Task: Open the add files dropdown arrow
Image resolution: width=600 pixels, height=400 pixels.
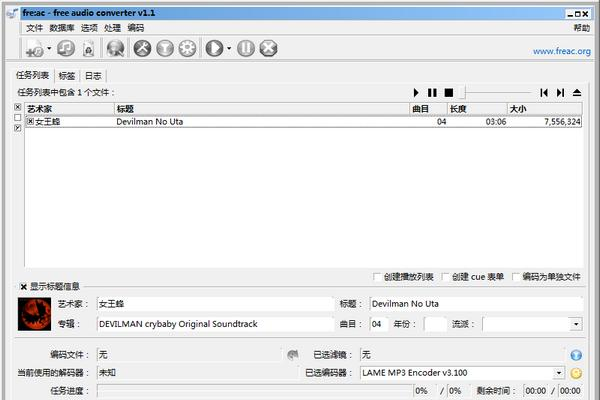Action: (x=49, y=48)
